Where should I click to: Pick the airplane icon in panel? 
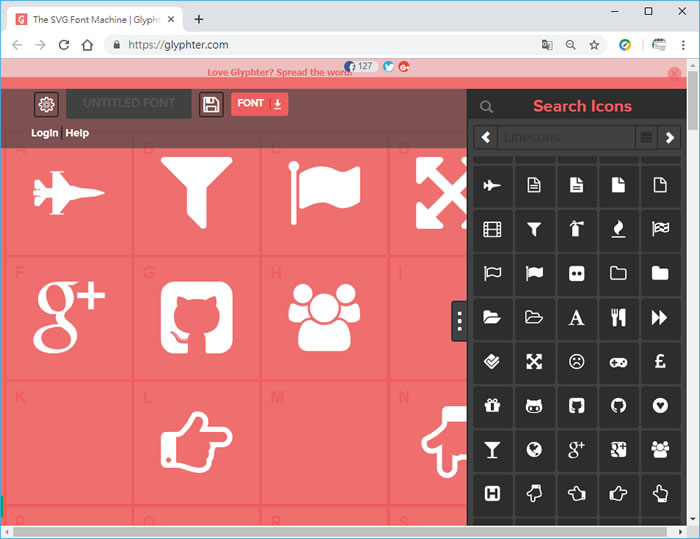click(492, 185)
